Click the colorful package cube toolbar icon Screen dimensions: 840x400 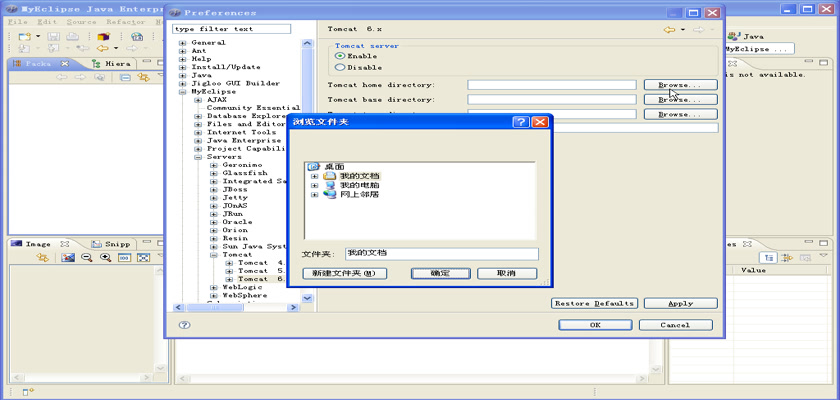coord(103,36)
